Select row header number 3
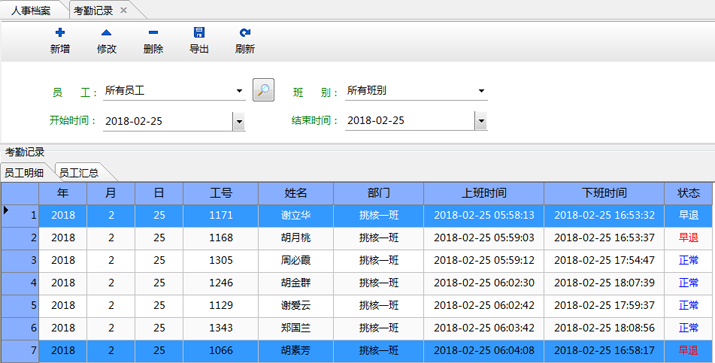The image size is (715, 363). (x=20, y=261)
